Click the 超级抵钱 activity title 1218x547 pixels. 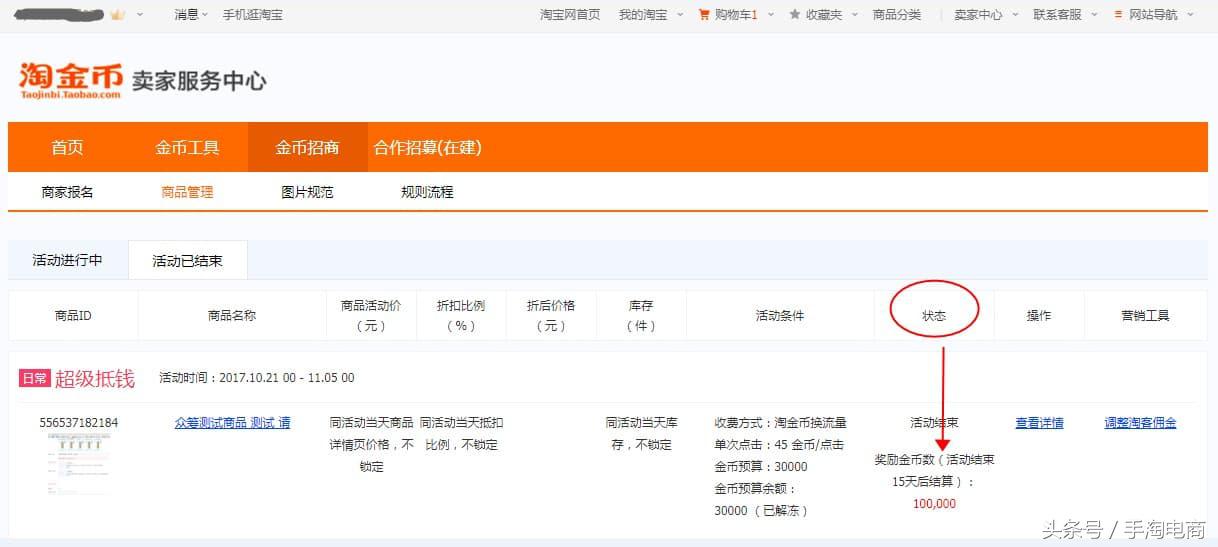(x=95, y=378)
